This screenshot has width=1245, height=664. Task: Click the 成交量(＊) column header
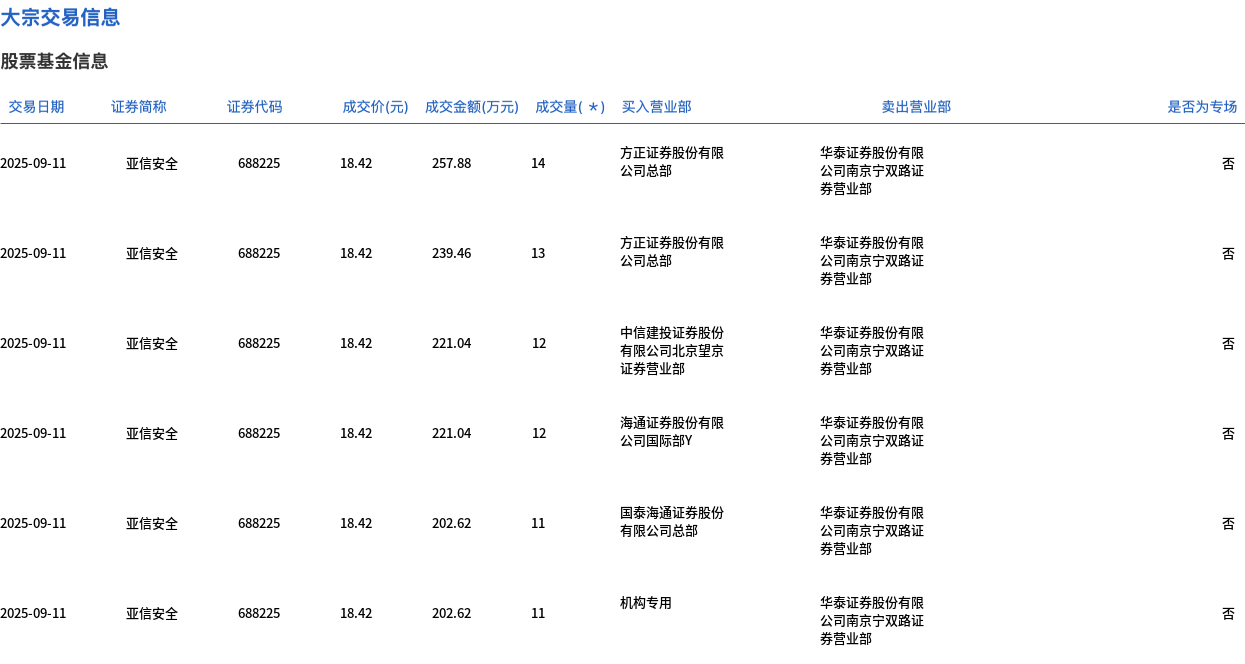pos(570,107)
